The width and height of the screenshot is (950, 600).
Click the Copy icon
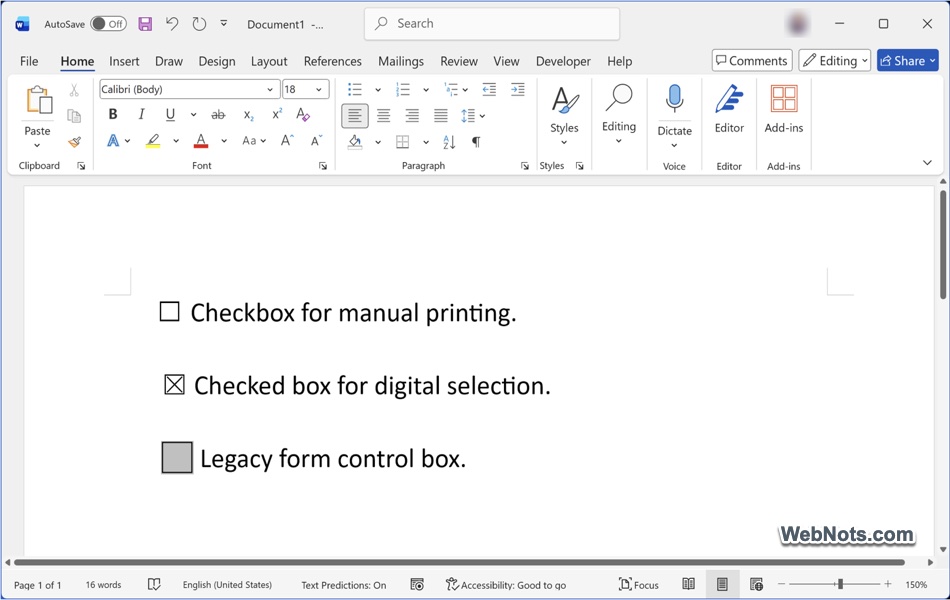point(74,116)
